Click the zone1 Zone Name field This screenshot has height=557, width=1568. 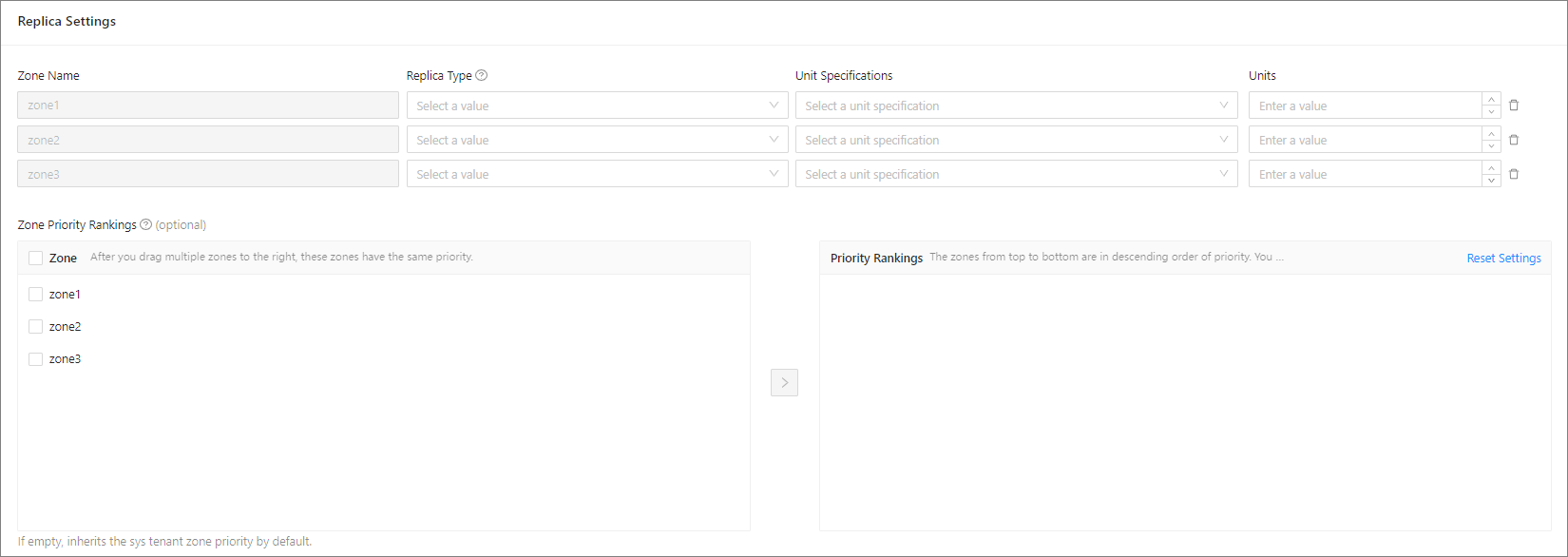coord(208,106)
